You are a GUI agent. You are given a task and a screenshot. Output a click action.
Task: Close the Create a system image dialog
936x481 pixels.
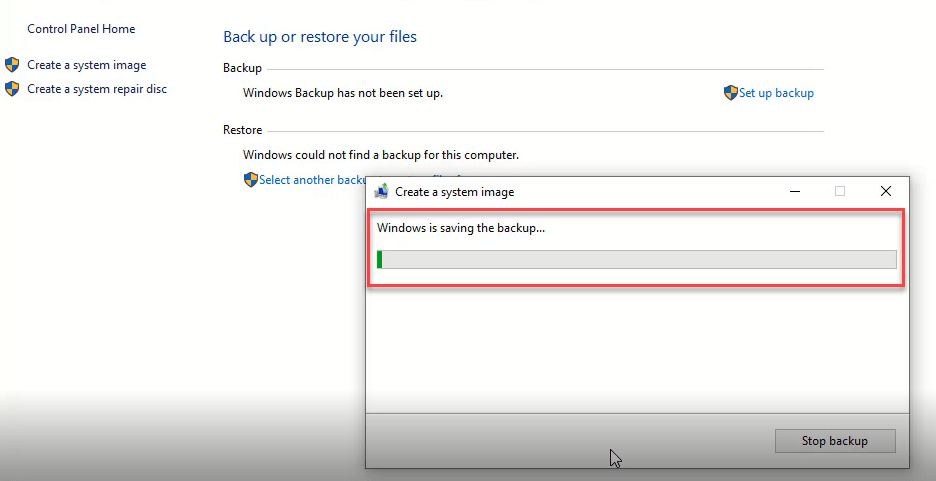(x=886, y=192)
